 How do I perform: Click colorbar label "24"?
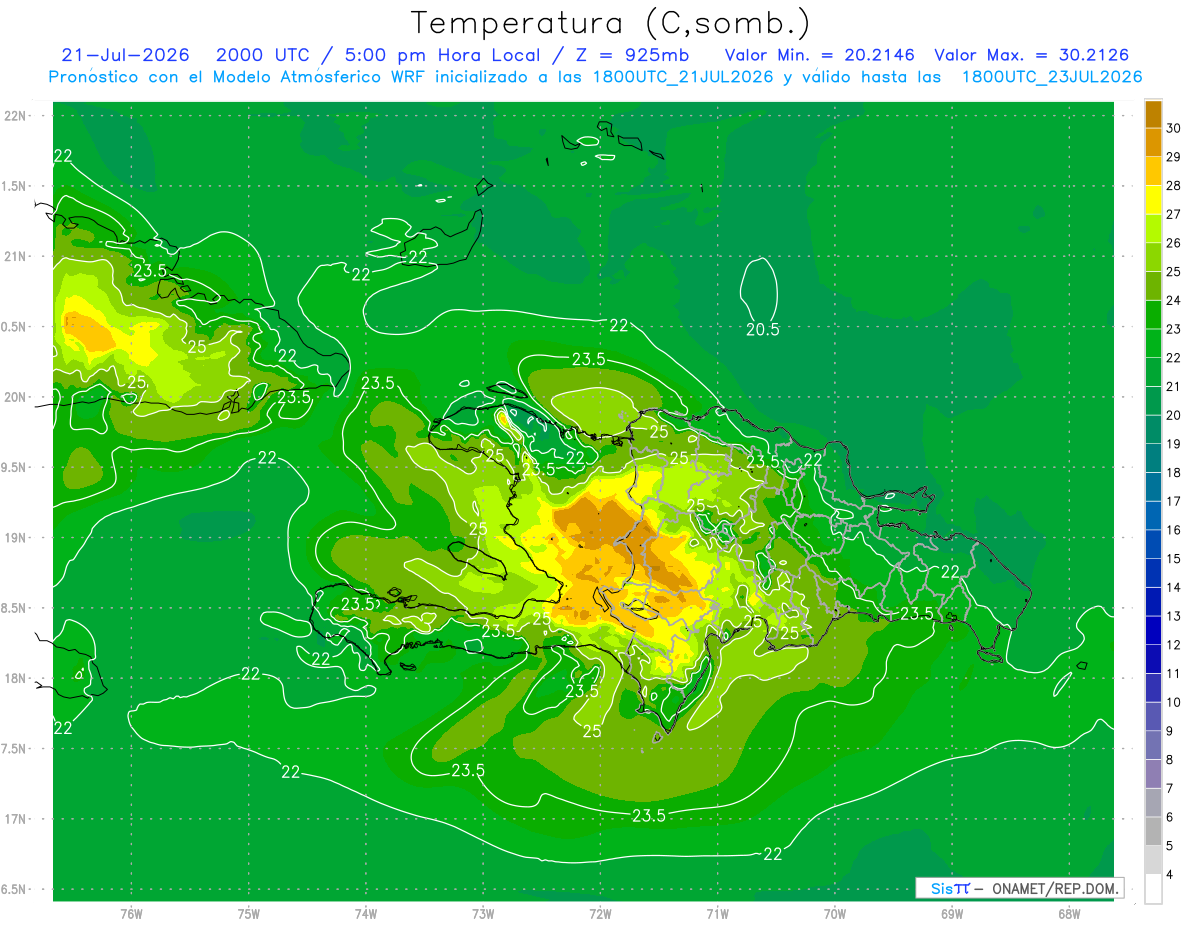pyautogui.click(x=1174, y=300)
